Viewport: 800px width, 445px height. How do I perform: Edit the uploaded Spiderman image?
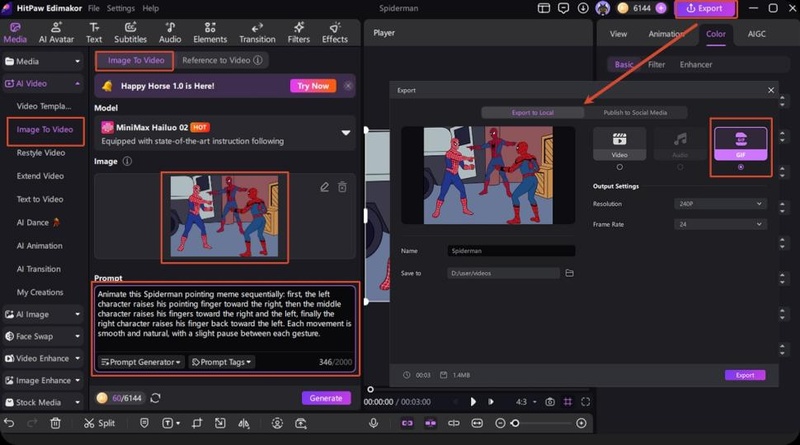324,187
